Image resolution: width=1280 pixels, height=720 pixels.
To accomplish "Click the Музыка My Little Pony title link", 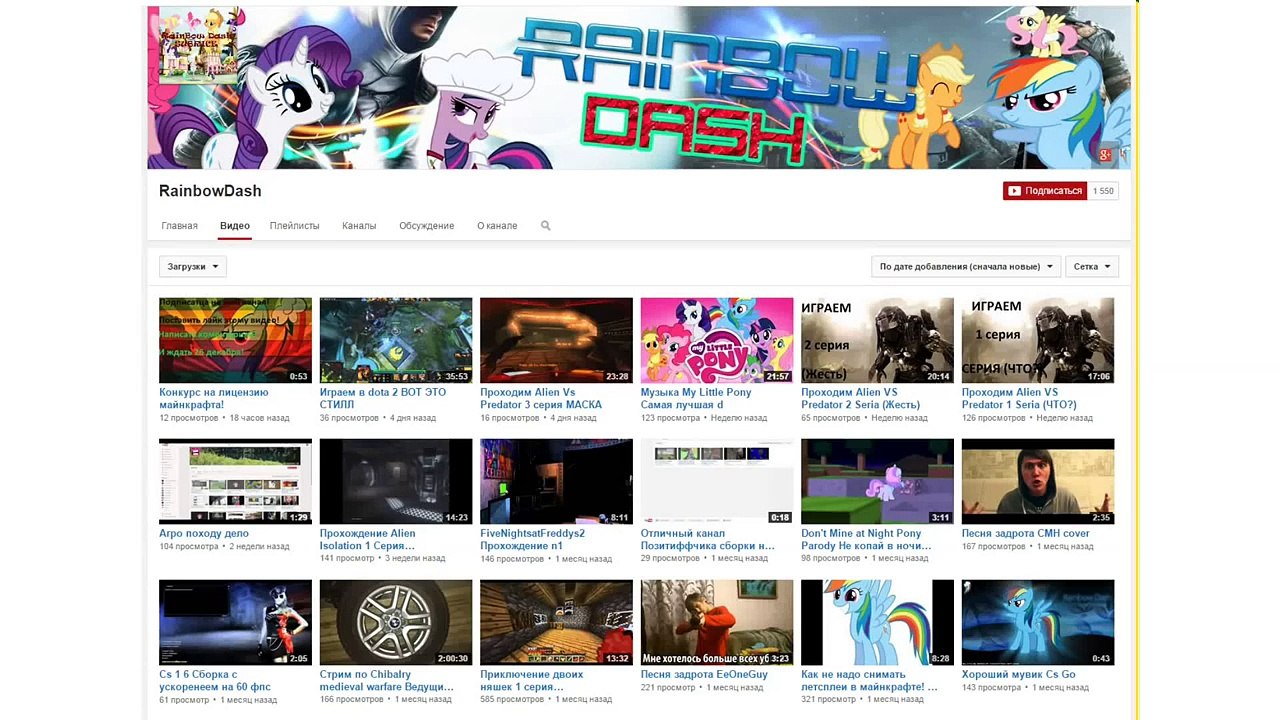I will [696, 399].
